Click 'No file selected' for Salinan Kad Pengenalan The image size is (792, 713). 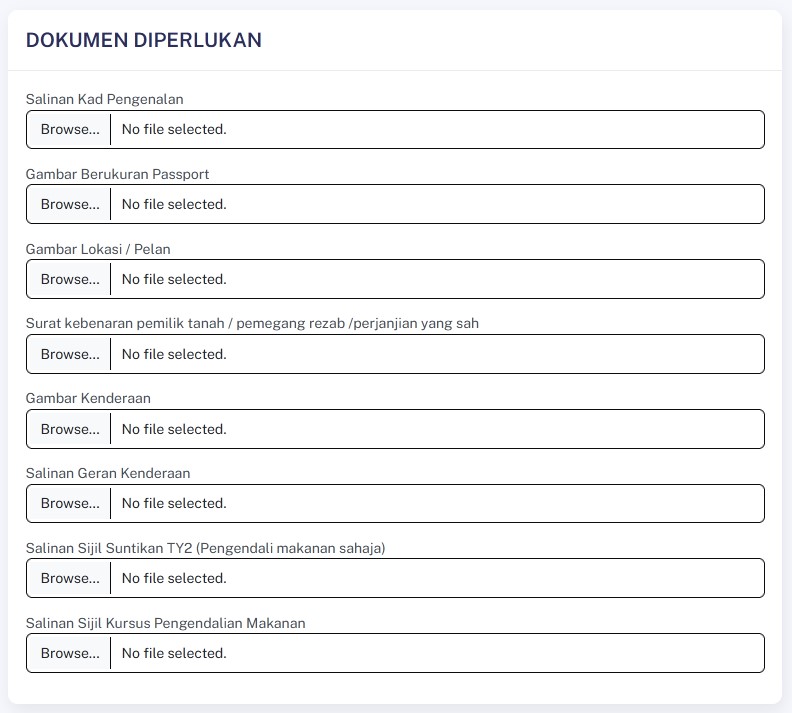(174, 129)
